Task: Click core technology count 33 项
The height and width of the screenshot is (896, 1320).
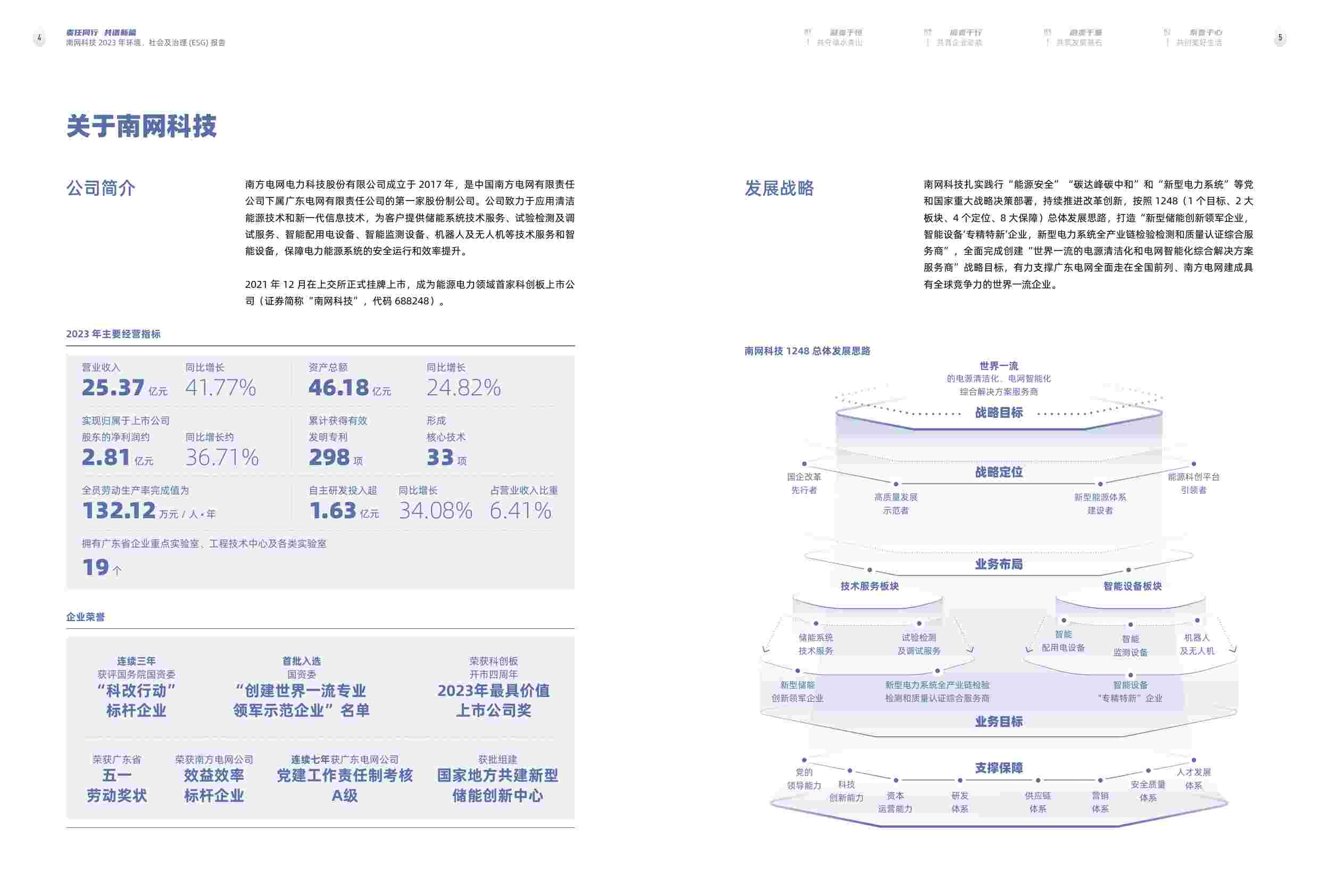Action: [x=446, y=458]
